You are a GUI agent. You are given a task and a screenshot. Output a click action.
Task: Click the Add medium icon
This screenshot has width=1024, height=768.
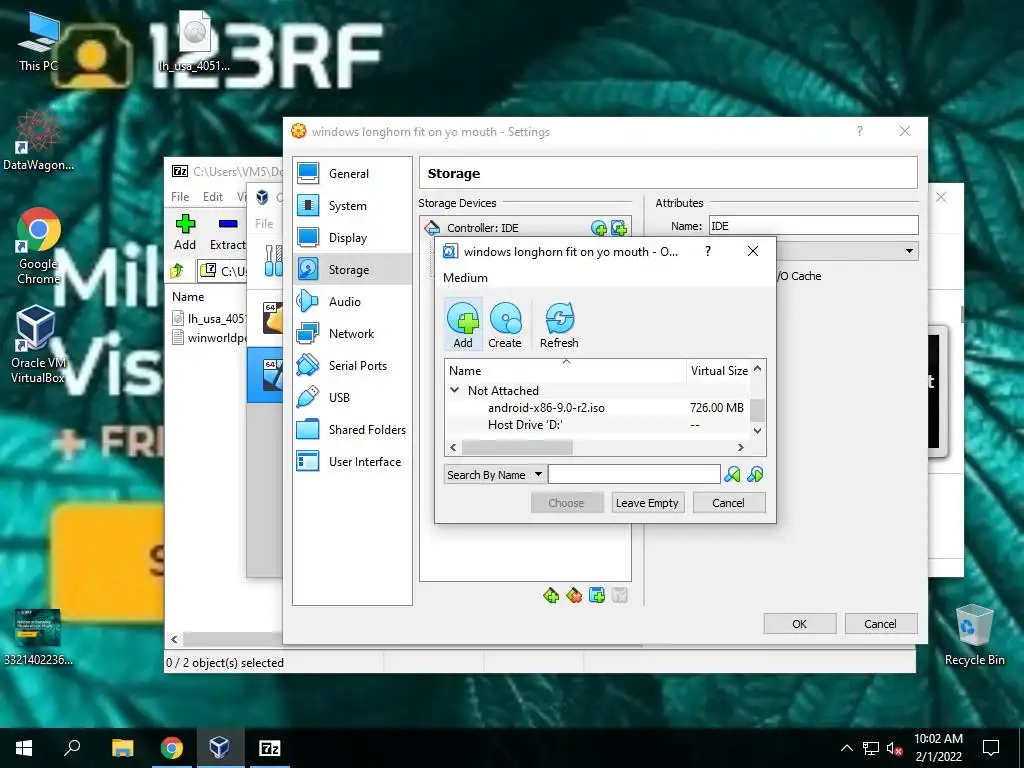point(463,325)
